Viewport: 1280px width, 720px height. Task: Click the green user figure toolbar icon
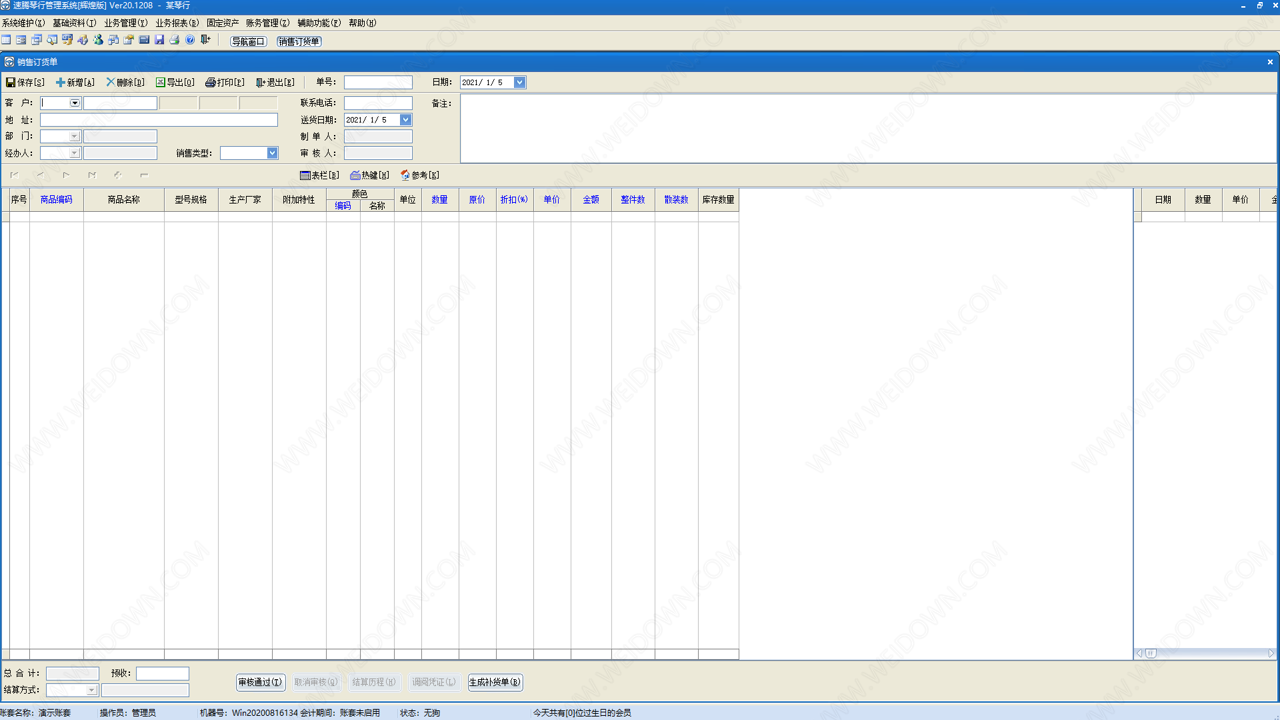pos(98,40)
